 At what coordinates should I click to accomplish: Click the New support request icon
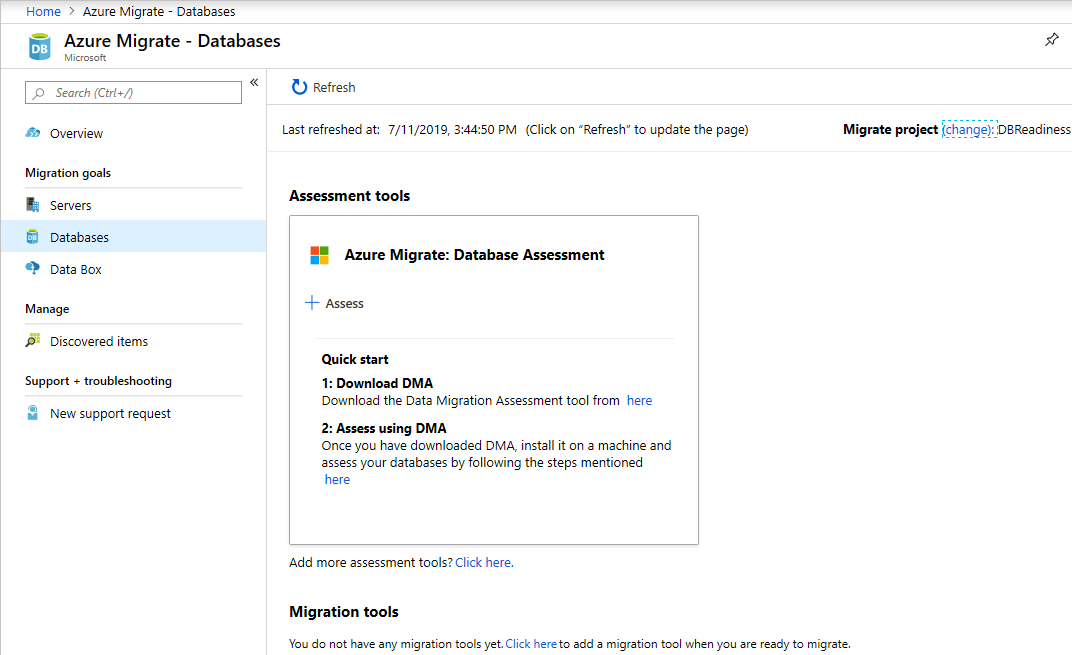32,412
